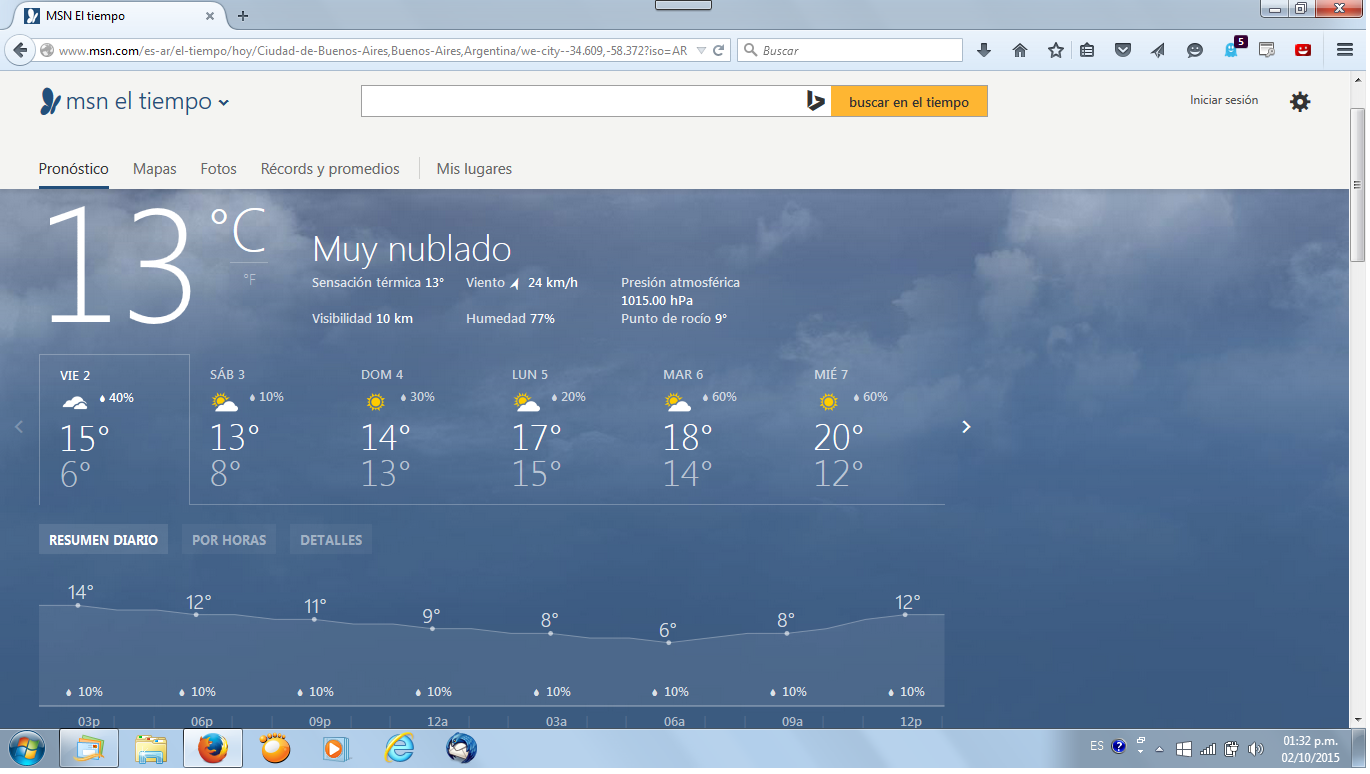Image resolution: width=1370 pixels, height=774 pixels.
Task: Click the MSN butterfly logo
Action: coord(50,101)
